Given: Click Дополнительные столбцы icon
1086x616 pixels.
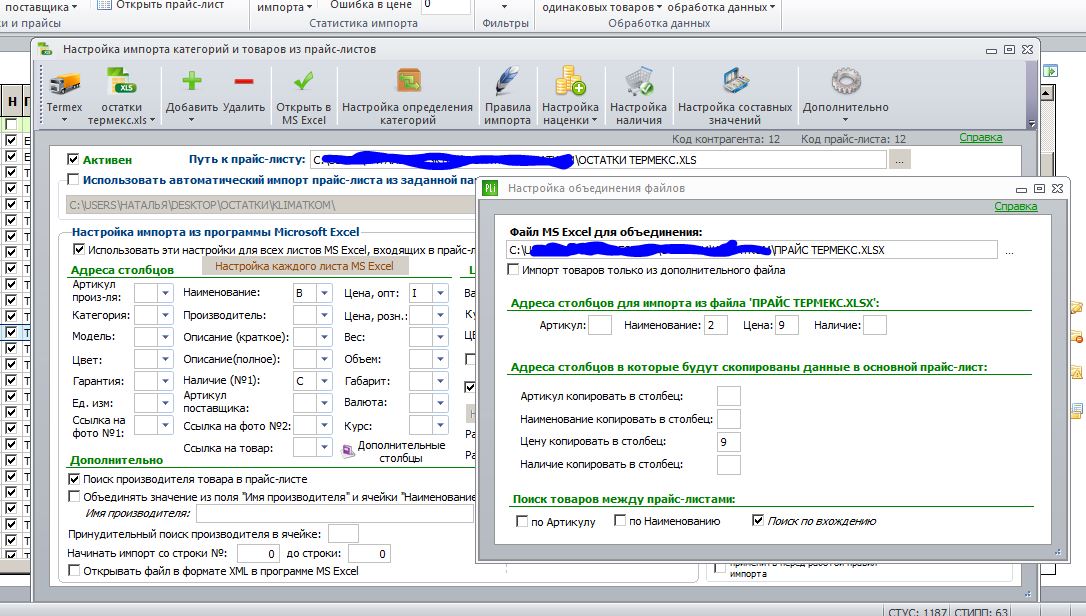Looking at the screenshot, I should (348, 451).
